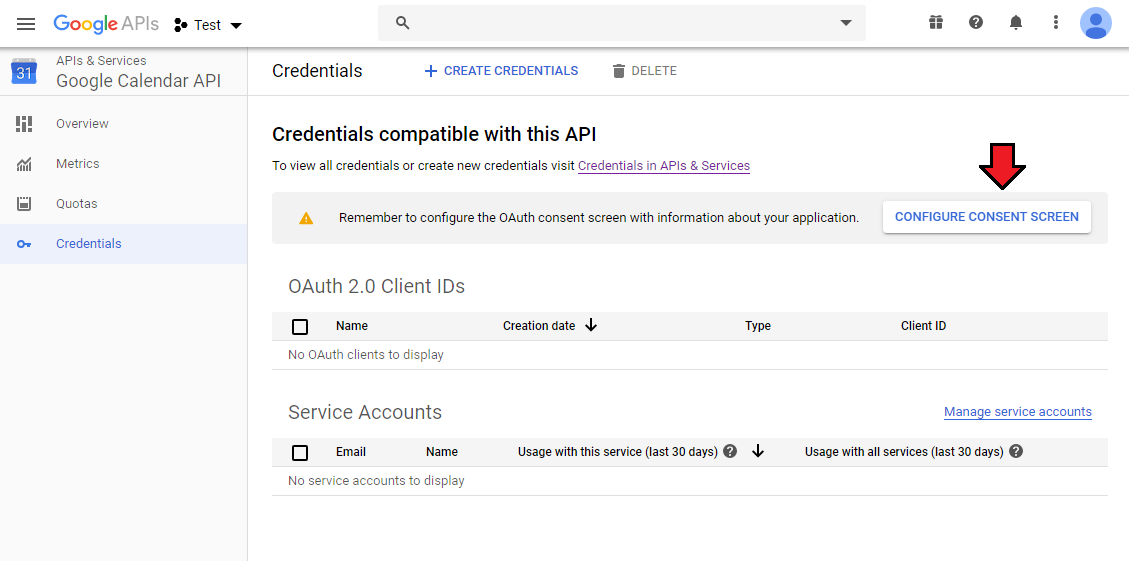1129x561 pixels.
Task: Click the search magnifier icon
Action: [x=403, y=23]
